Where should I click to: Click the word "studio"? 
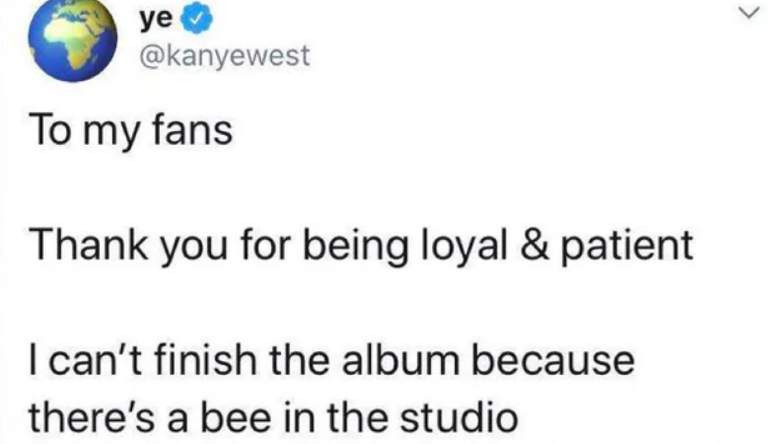point(459,416)
